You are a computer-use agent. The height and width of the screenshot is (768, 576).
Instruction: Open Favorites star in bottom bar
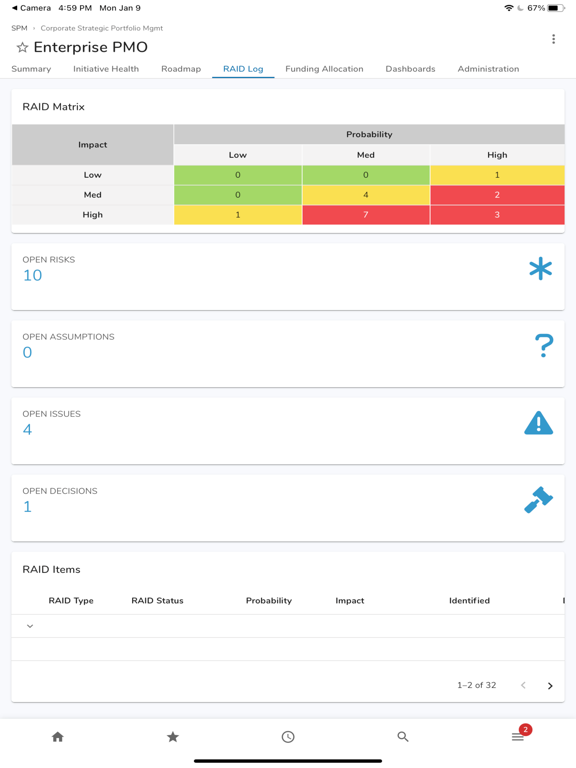(x=173, y=737)
